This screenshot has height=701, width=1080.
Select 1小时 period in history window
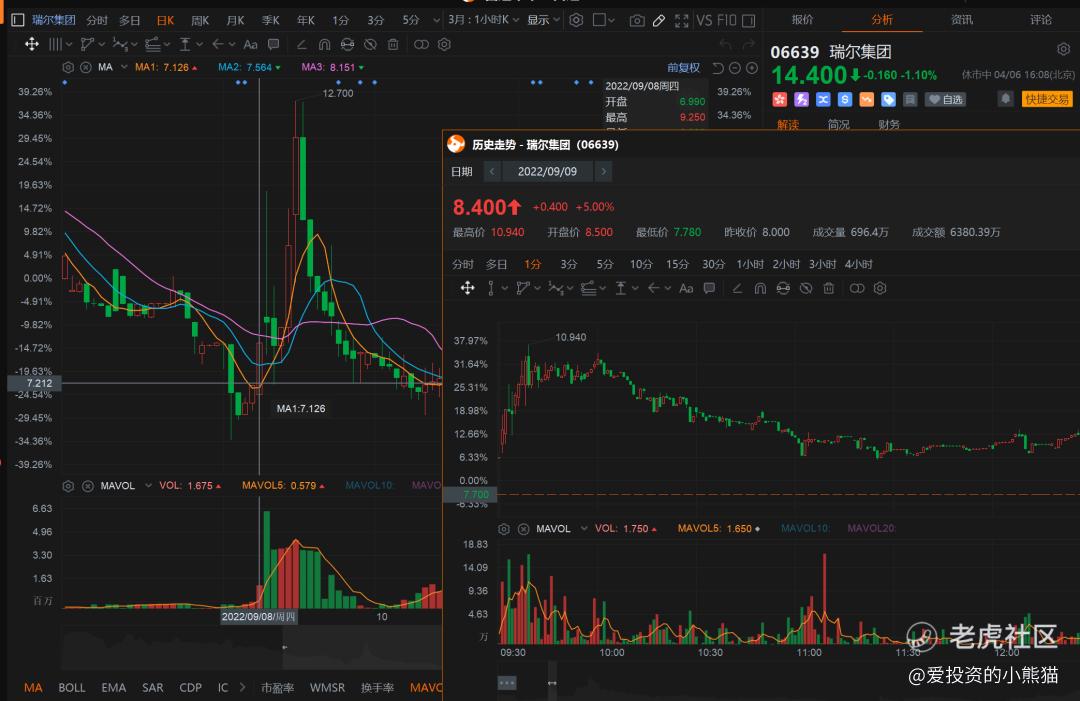click(x=750, y=264)
